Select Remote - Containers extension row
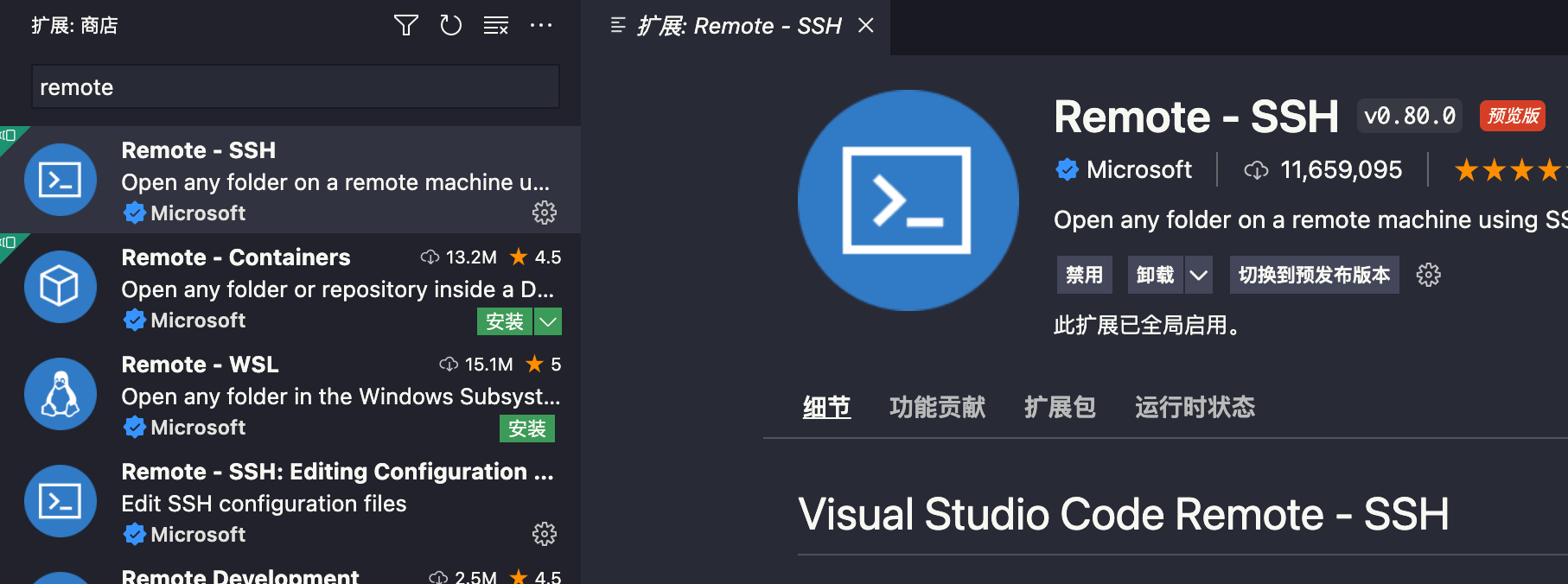 290,287
